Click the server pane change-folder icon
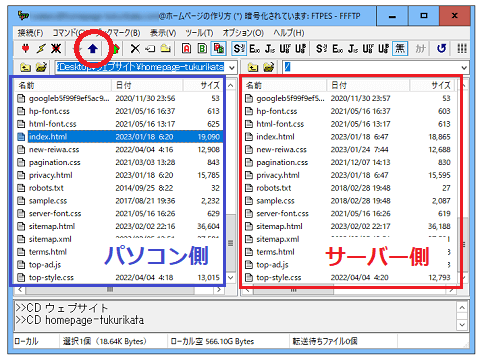Viewport: 480px width, 360px height. (x=269, y=68)
